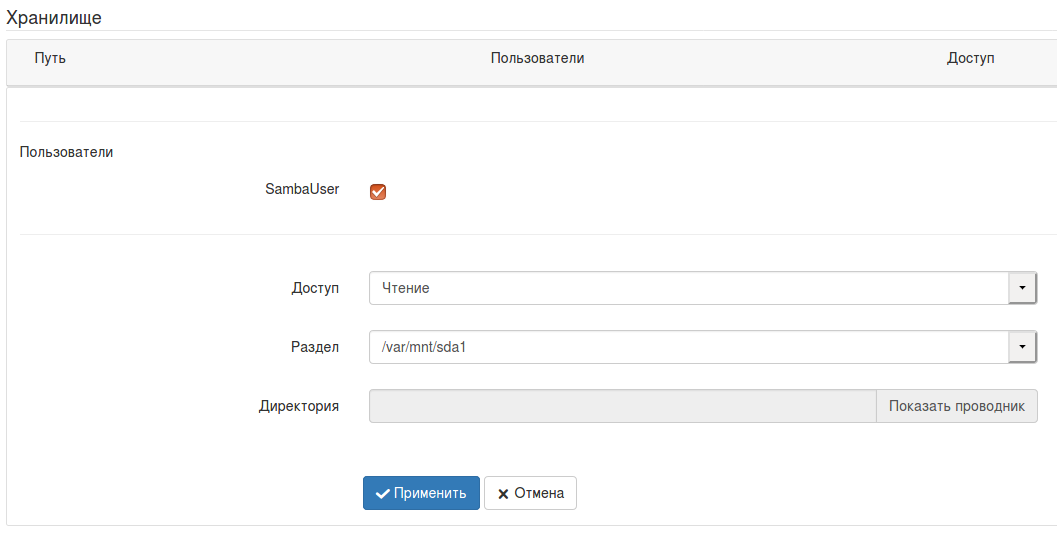Click the Пользователи column header

point(537,59)
